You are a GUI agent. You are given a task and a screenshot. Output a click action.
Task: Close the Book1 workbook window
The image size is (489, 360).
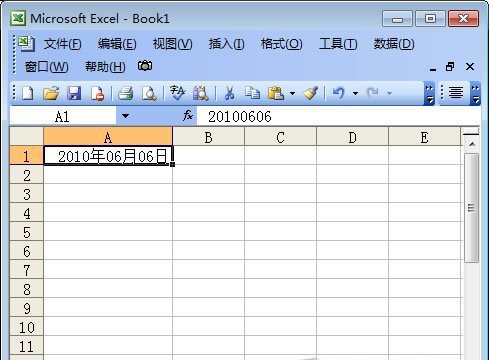click(x=470, y=67)
